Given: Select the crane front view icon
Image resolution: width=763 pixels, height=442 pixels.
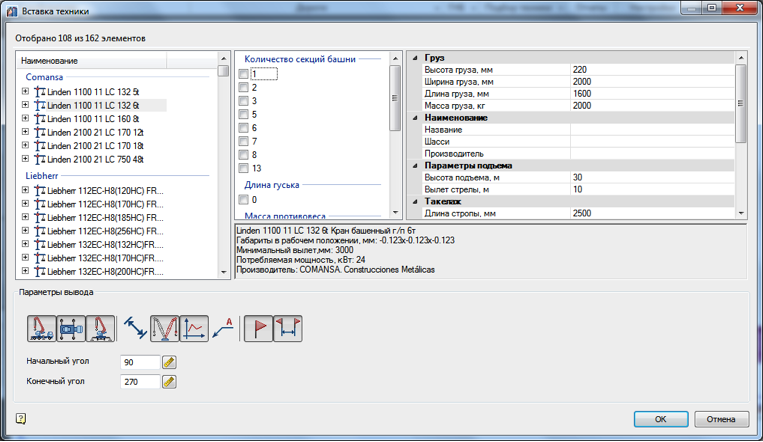Looking at the screenshot, I should point(100,328).
